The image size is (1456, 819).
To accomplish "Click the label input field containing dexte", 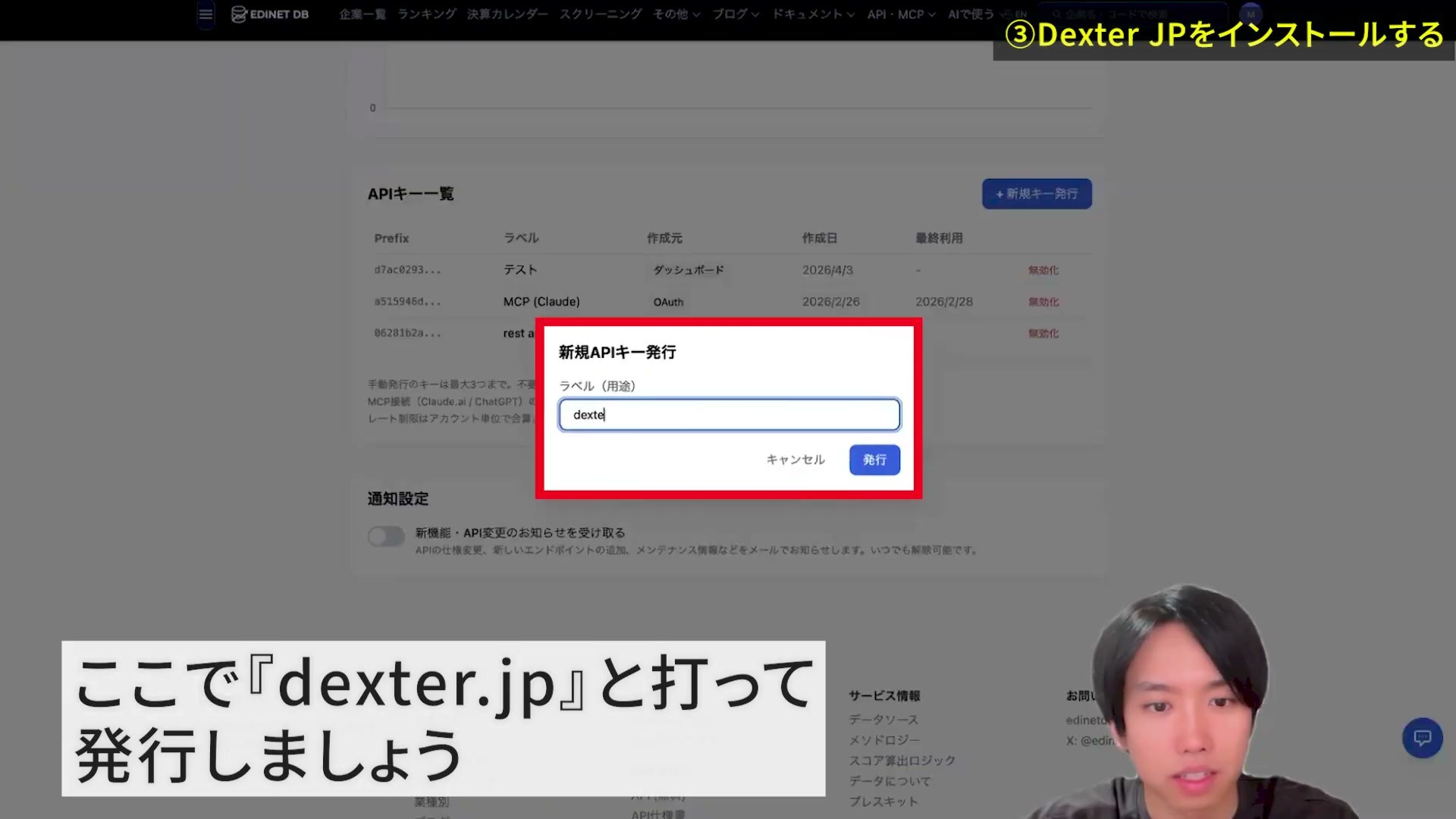I will [x=730, y=415].
